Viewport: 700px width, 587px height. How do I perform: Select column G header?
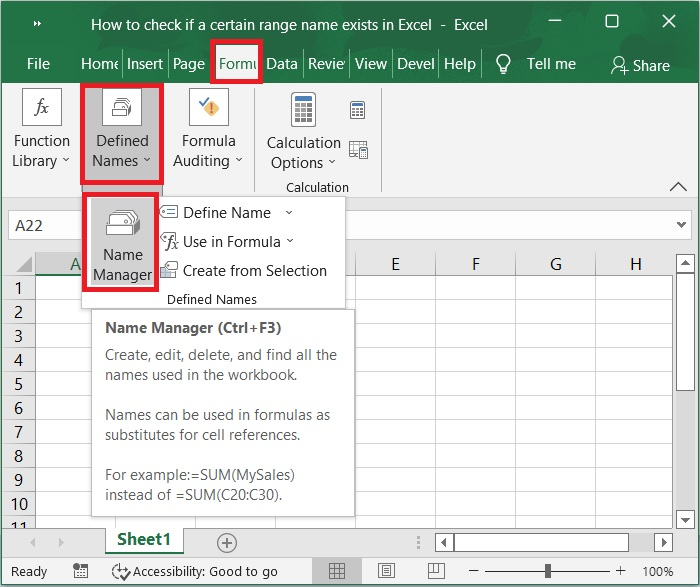555,264
